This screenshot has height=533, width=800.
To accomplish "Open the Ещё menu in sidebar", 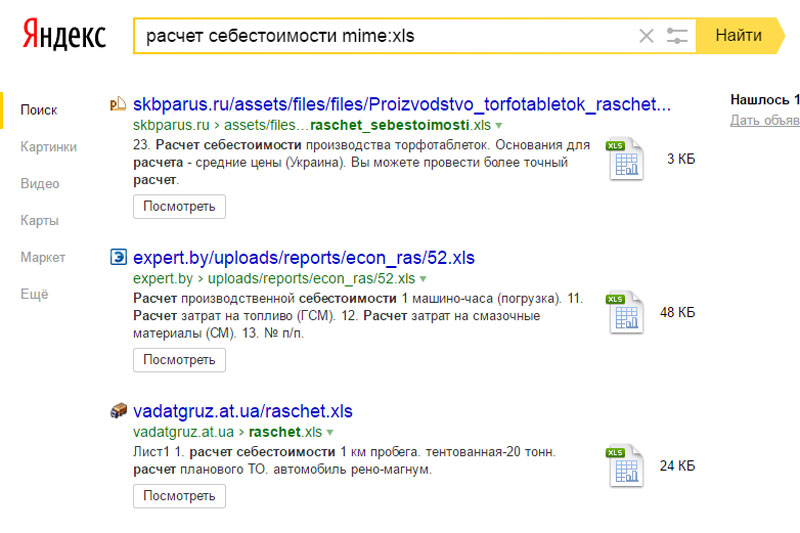I will pos(34,294).
